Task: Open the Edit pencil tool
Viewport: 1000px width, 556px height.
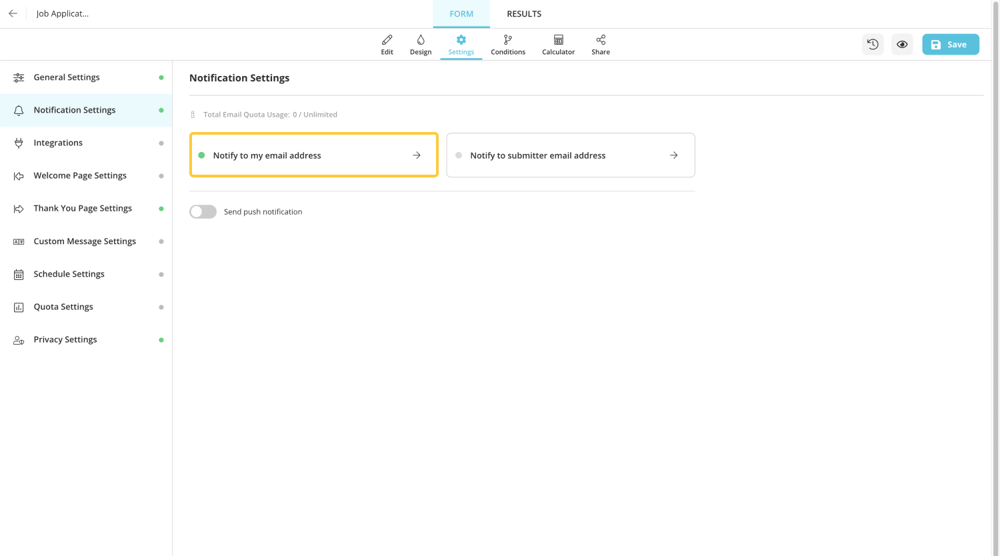Action: (x=387, y=44)
